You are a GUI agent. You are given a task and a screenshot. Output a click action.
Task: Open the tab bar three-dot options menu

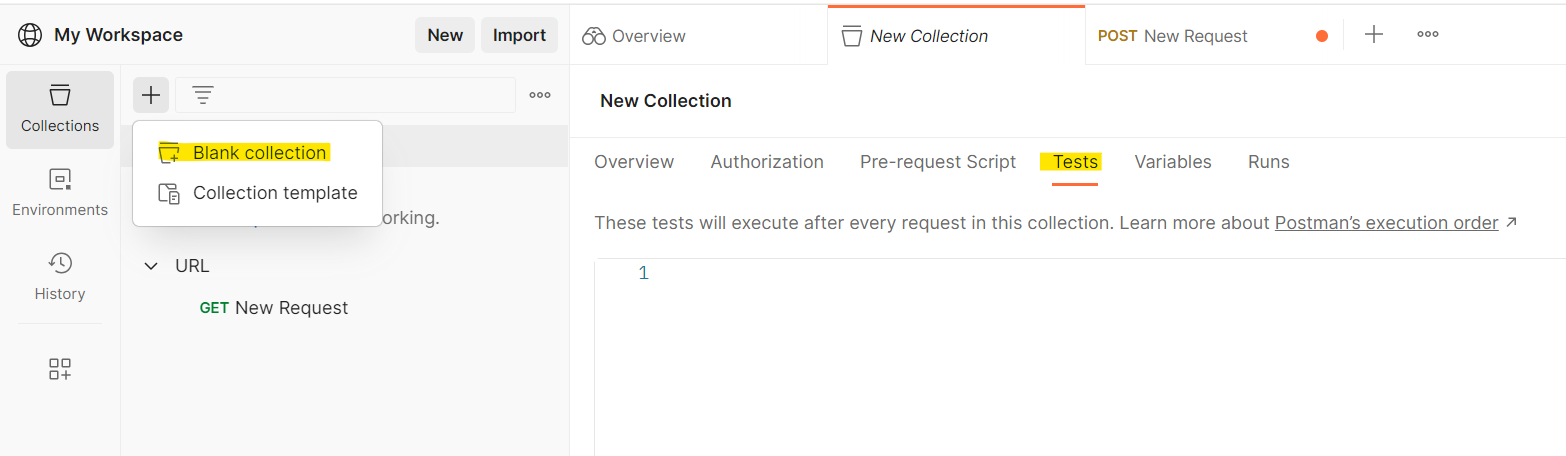1428,34
